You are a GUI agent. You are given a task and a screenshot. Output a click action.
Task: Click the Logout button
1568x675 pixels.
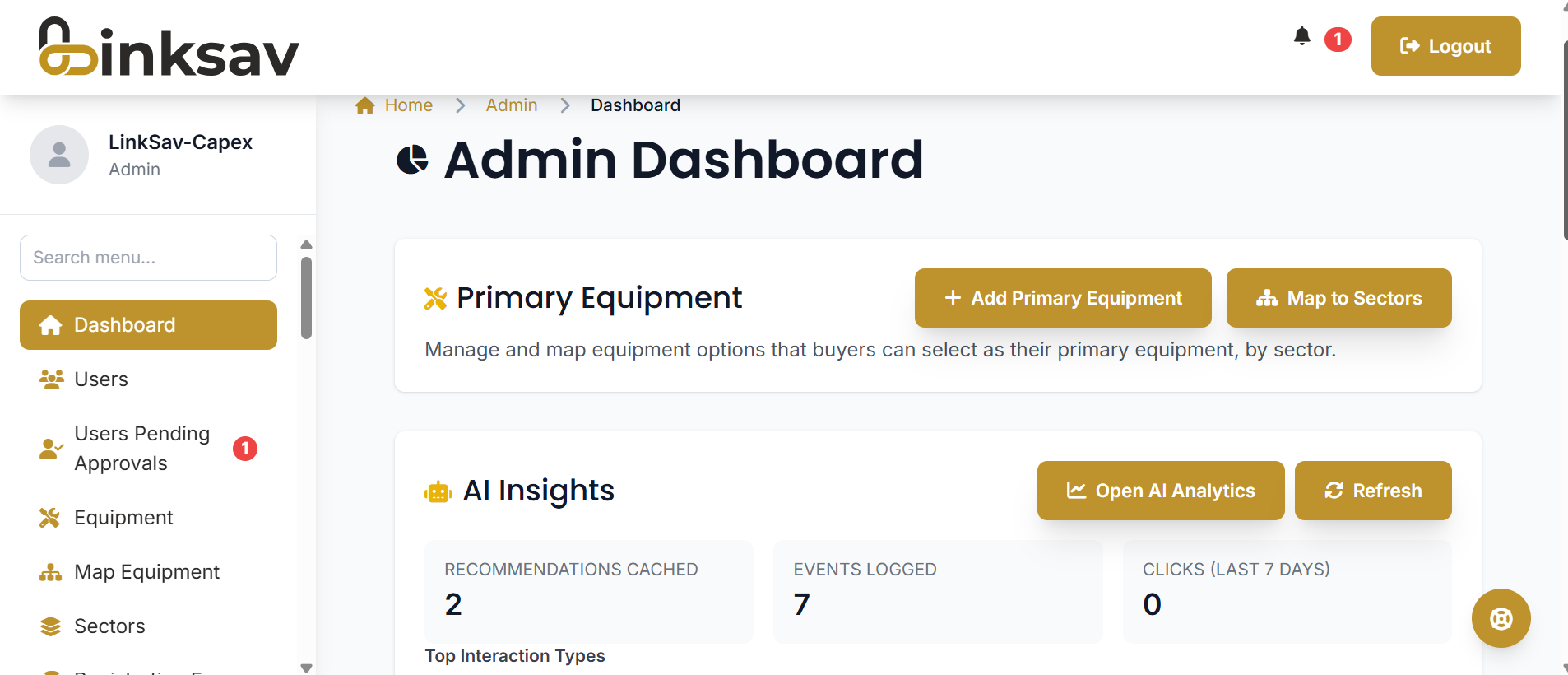pos(1445,46)
